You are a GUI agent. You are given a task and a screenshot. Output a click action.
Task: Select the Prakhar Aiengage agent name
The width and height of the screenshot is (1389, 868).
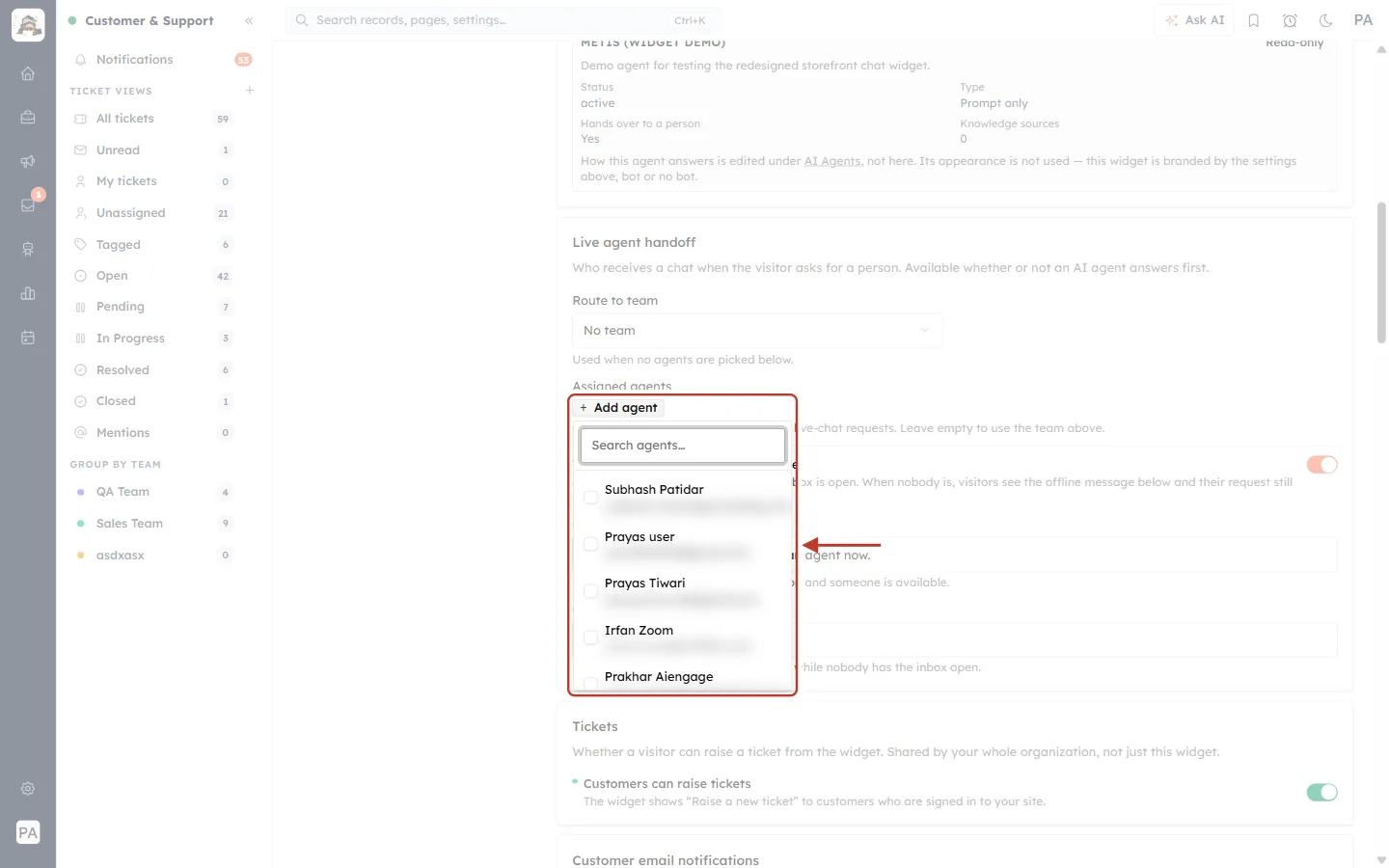coord(659,677)
